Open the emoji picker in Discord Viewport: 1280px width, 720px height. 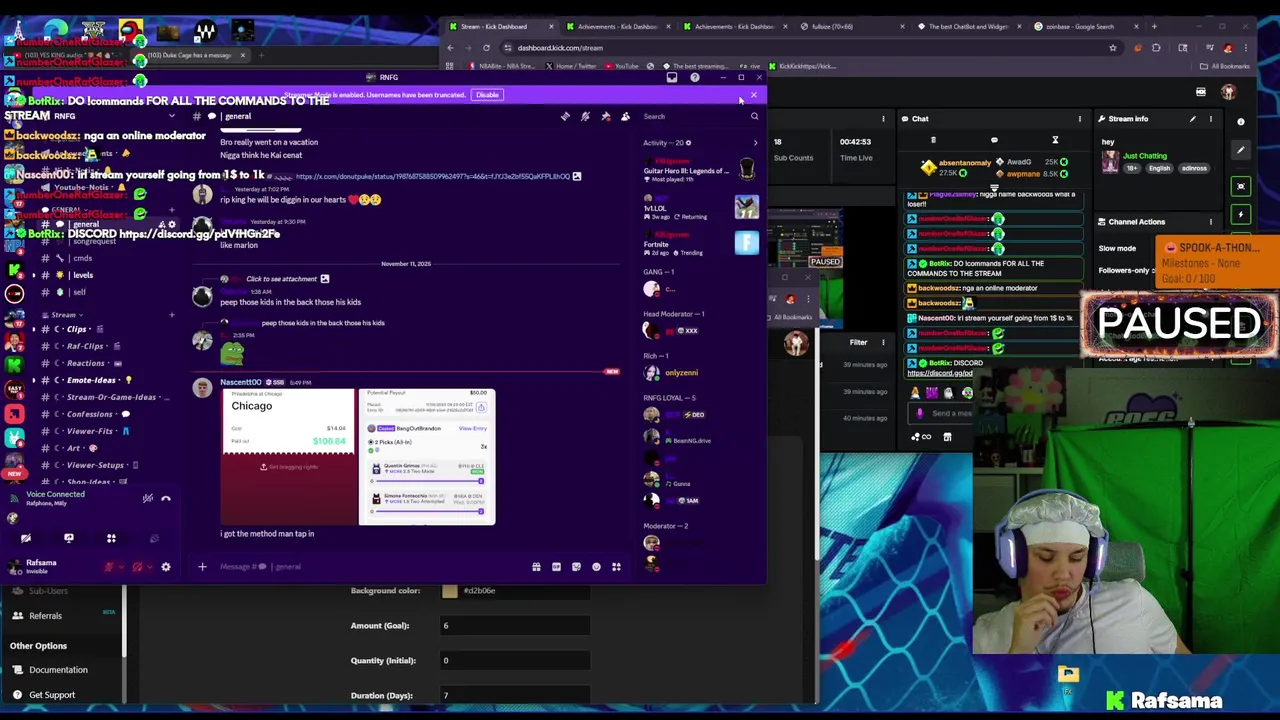(x=596, y=567)
